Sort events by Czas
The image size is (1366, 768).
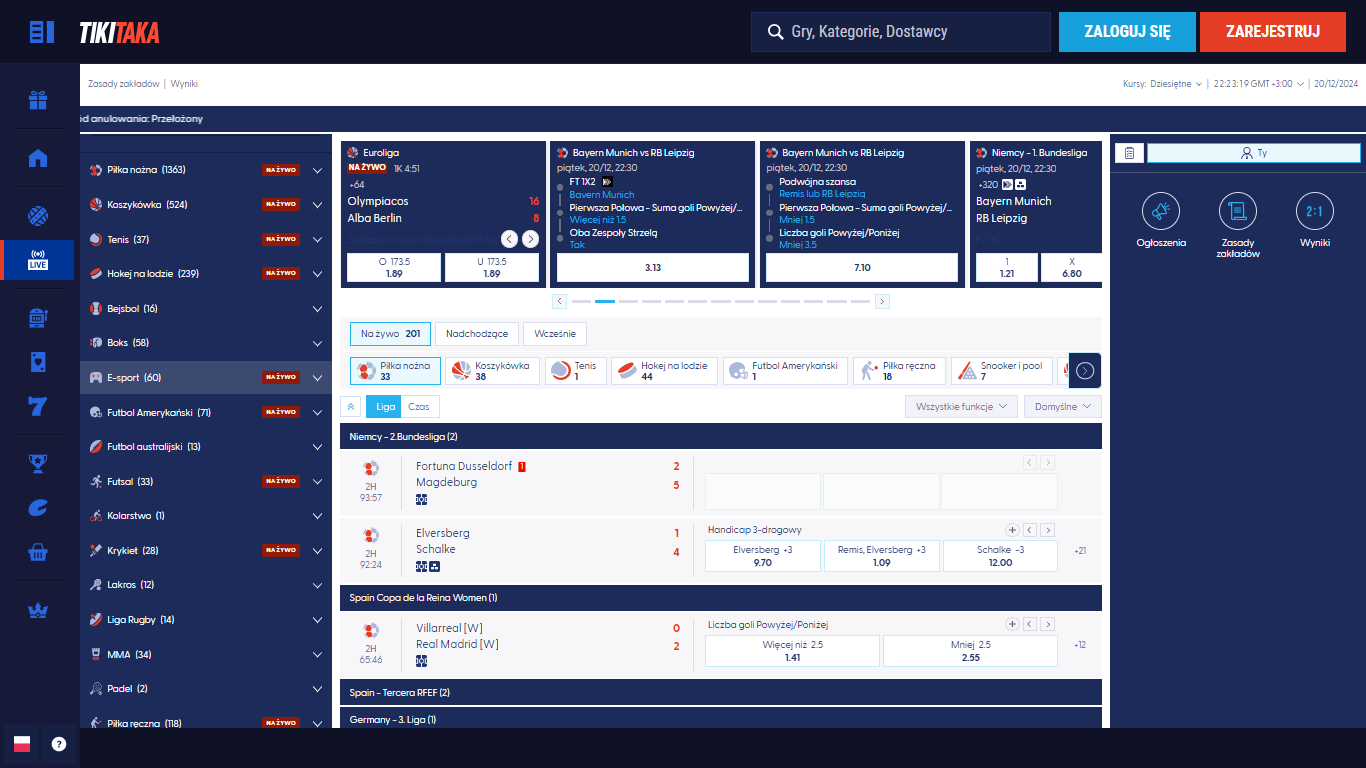pyautogui.click(x=420, y=406)
